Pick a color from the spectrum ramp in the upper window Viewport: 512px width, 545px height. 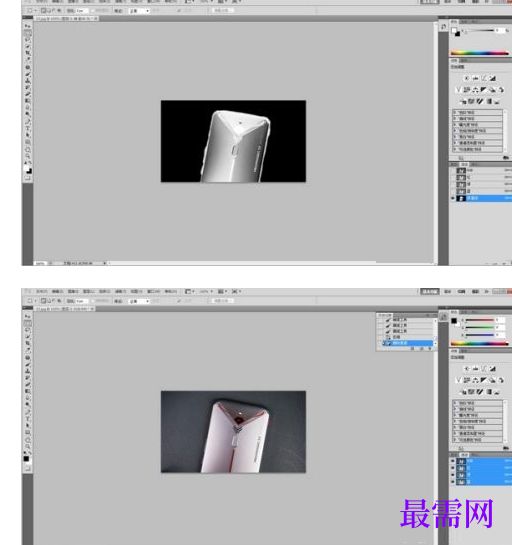coord(479,53)
